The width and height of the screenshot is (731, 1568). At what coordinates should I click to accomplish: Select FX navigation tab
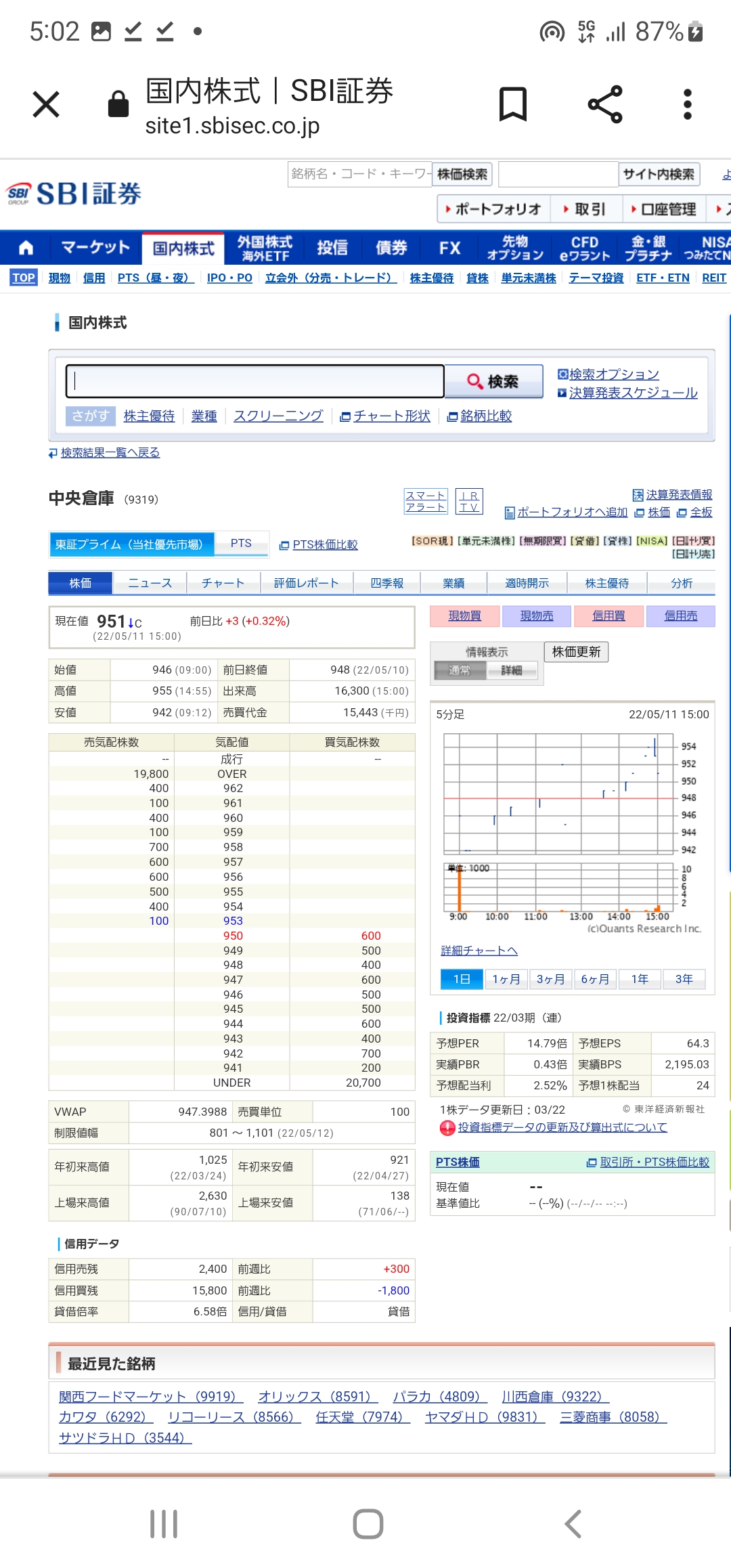pos(449,248)
